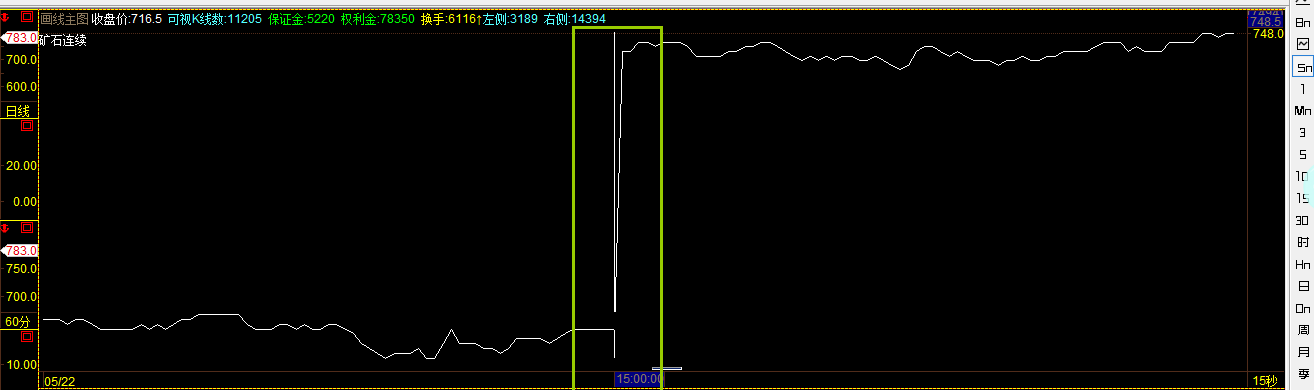Select the 时 (hourly) period button
Viewport: 1314px width, 390px height.
click(x=1302, y=242)
